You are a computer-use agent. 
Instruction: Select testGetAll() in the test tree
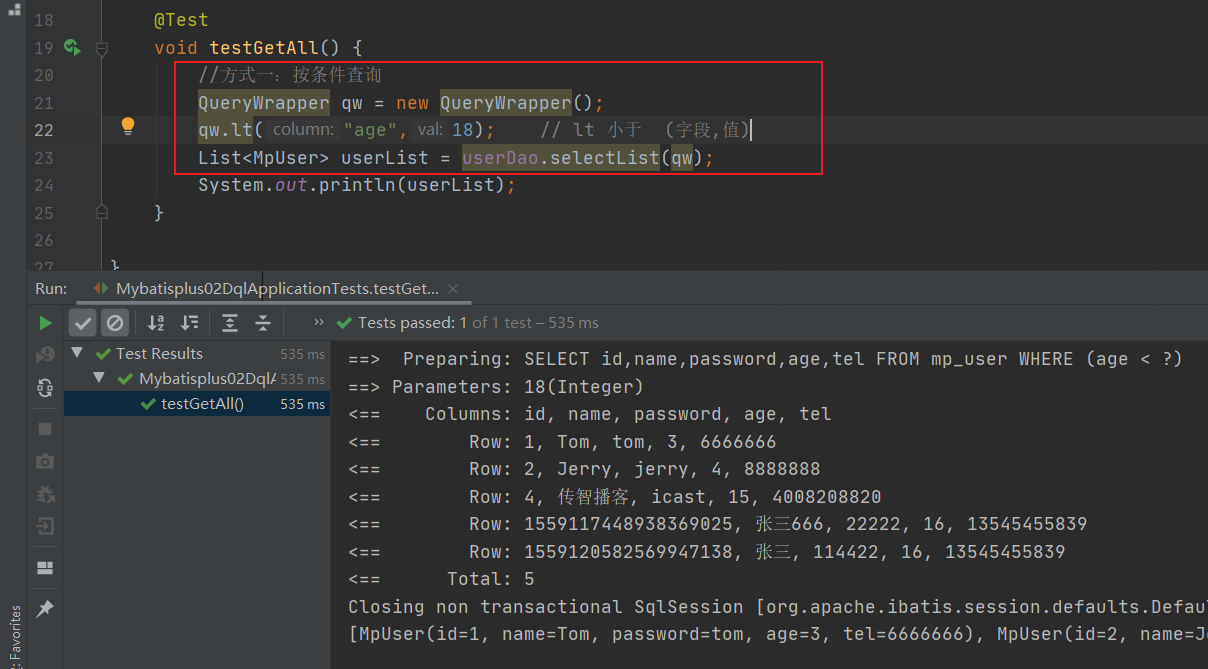(x=202, y=404)
